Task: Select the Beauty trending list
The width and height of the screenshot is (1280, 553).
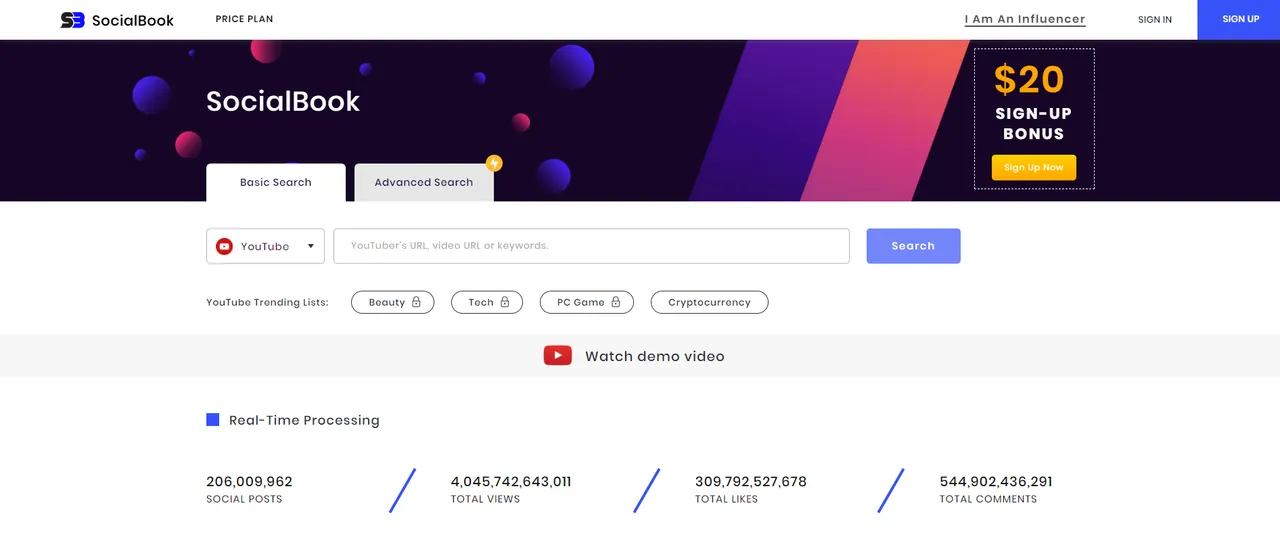Action: click(393, 302)
